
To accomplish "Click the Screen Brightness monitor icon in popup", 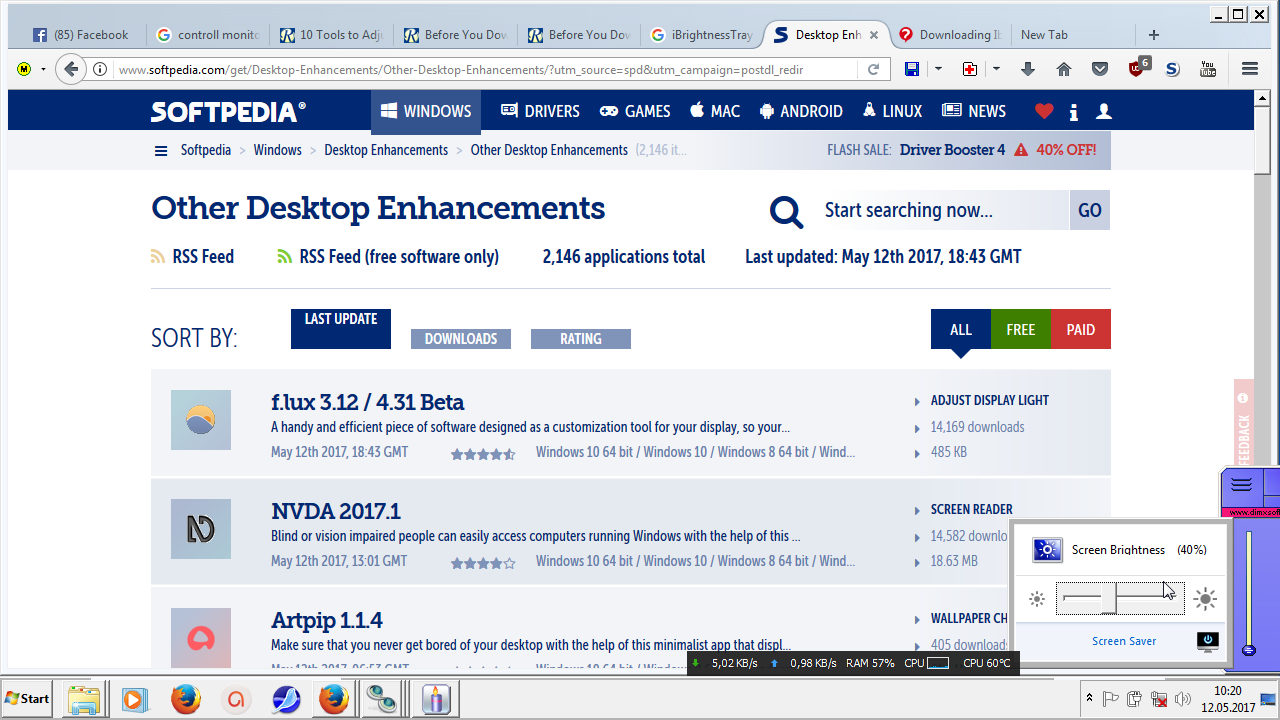I will (1047, 550).
